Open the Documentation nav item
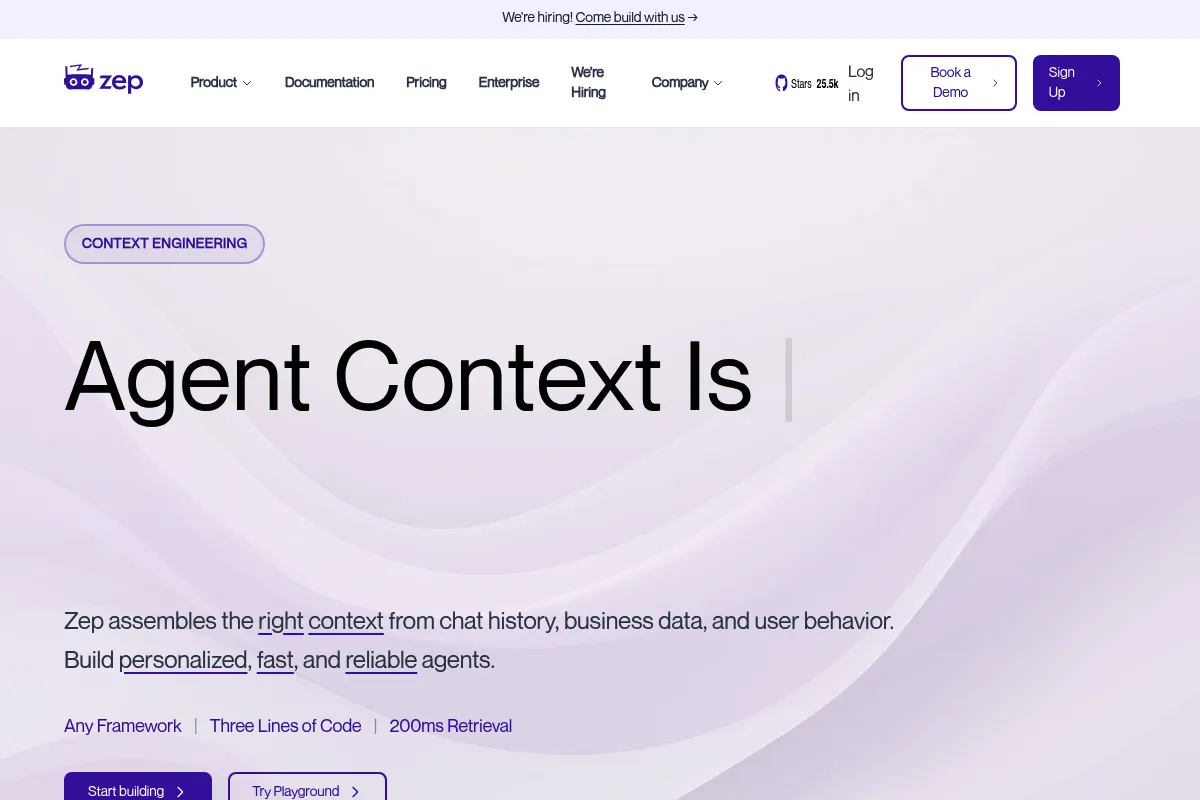This screenshot has width=1200, height=800. [329, 83]
